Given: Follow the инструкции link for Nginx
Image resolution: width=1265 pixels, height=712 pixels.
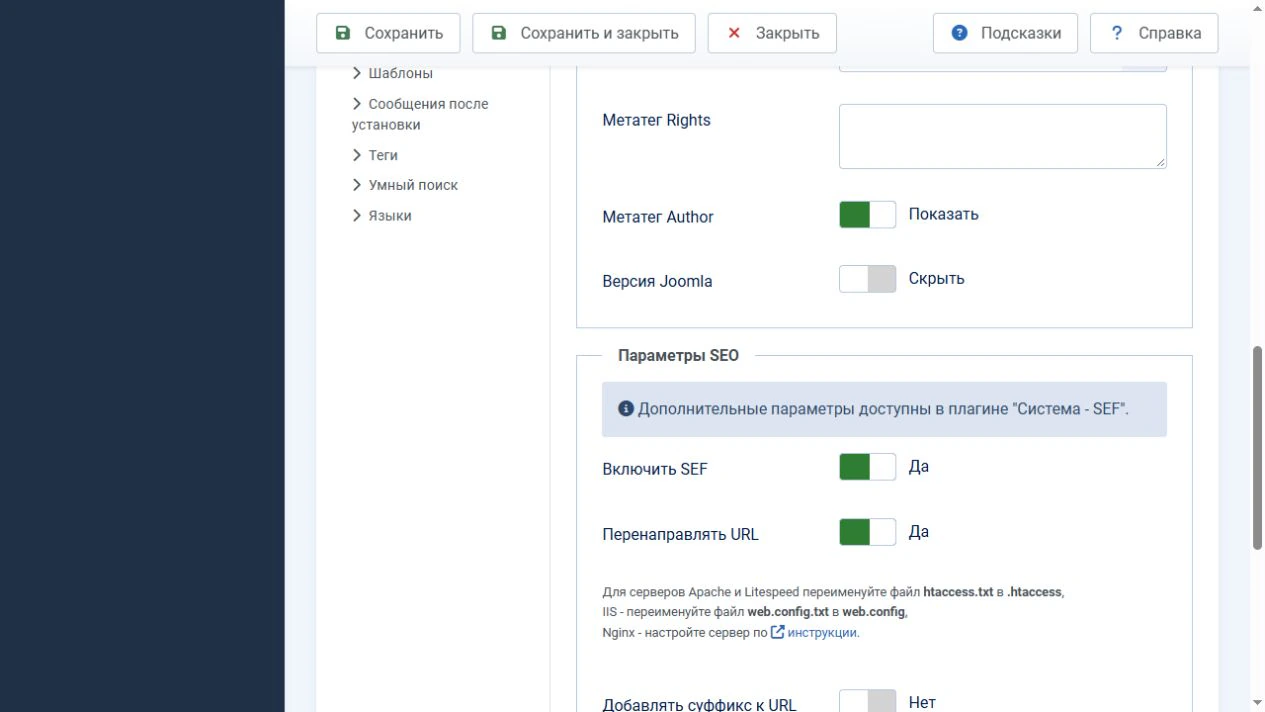Looking at the screenshot, I should (823, 633).
